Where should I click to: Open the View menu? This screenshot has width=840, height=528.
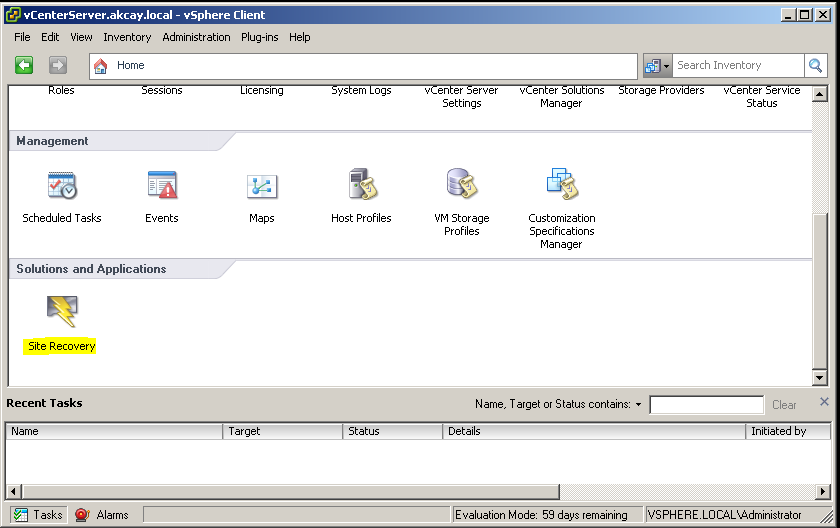pos(81,37)
